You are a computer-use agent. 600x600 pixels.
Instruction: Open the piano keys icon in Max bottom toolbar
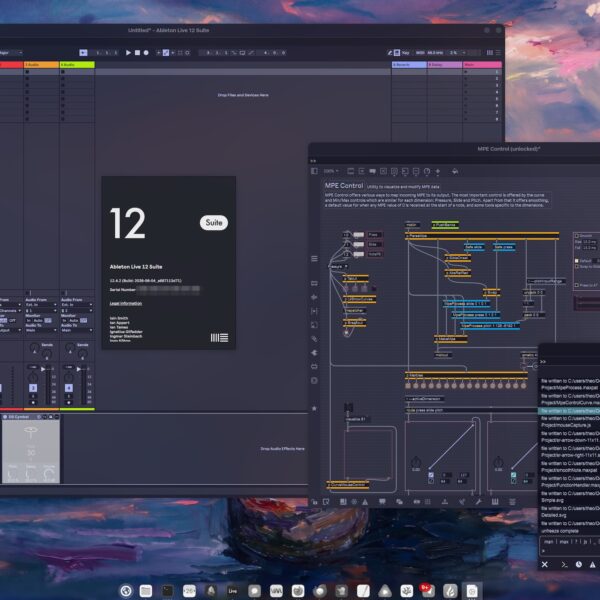(495, 502)
